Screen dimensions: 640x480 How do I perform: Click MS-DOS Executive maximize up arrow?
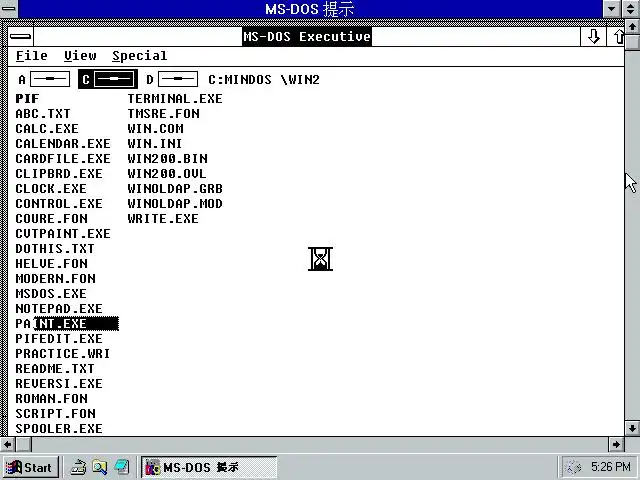point(617,37)
